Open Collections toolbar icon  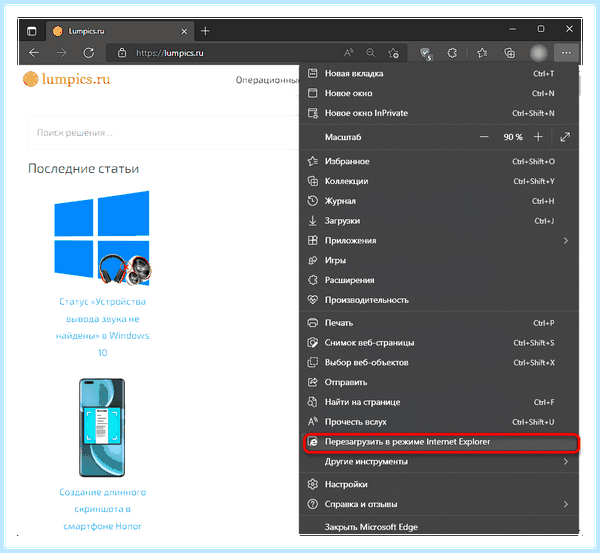[x=509, y=53]
